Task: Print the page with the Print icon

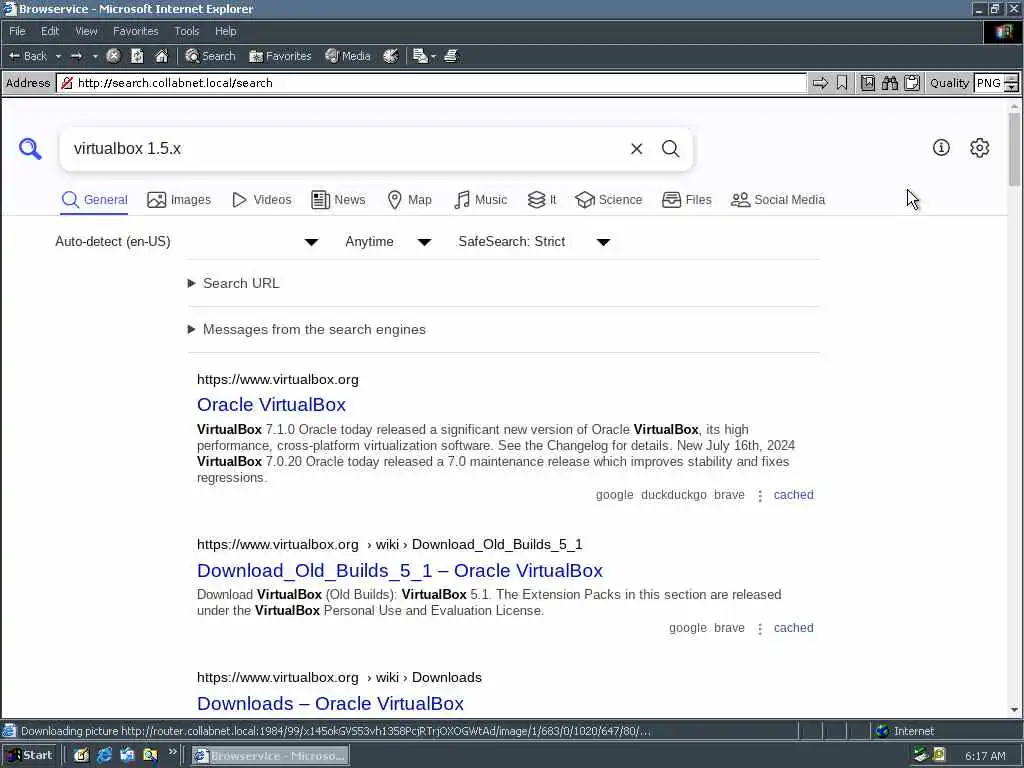Action: click(x=451, y=56)
